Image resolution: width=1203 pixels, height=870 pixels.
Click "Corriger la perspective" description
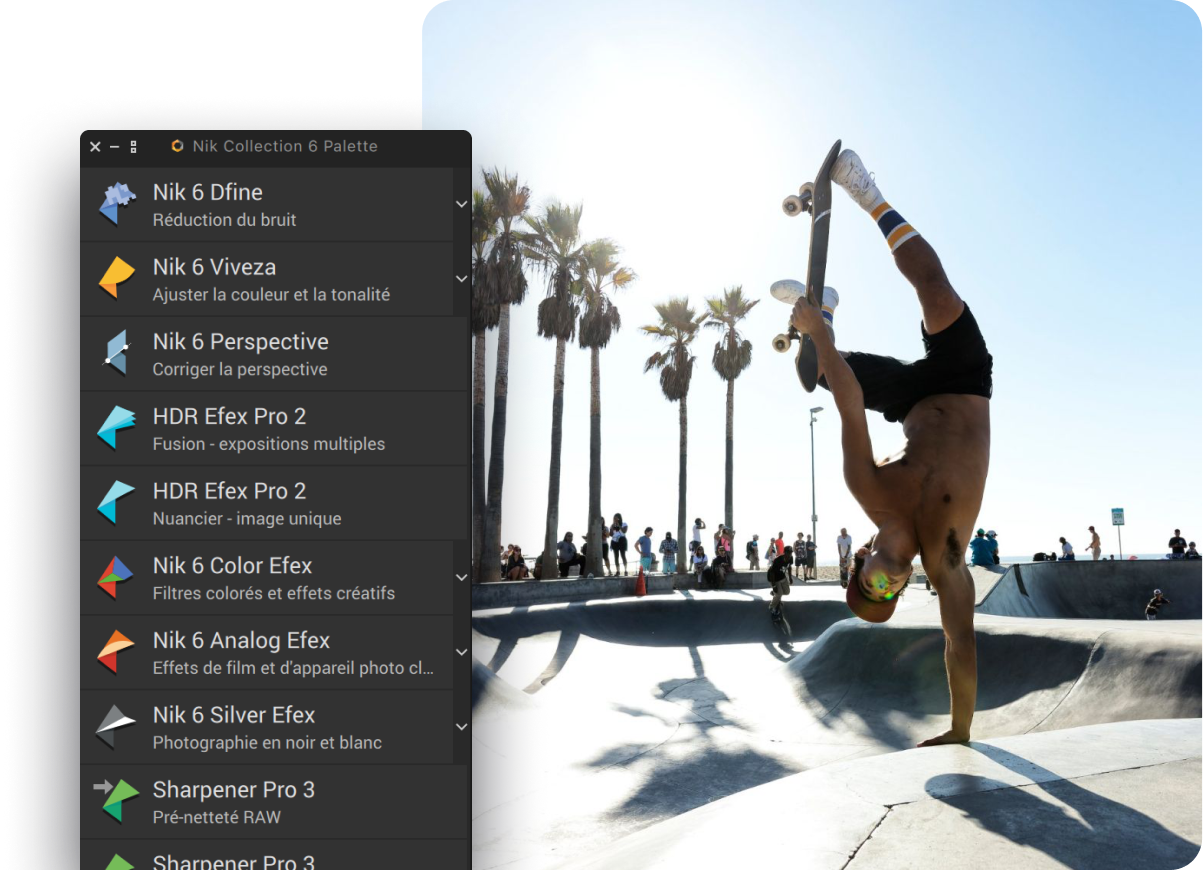(x=240, y=370)
